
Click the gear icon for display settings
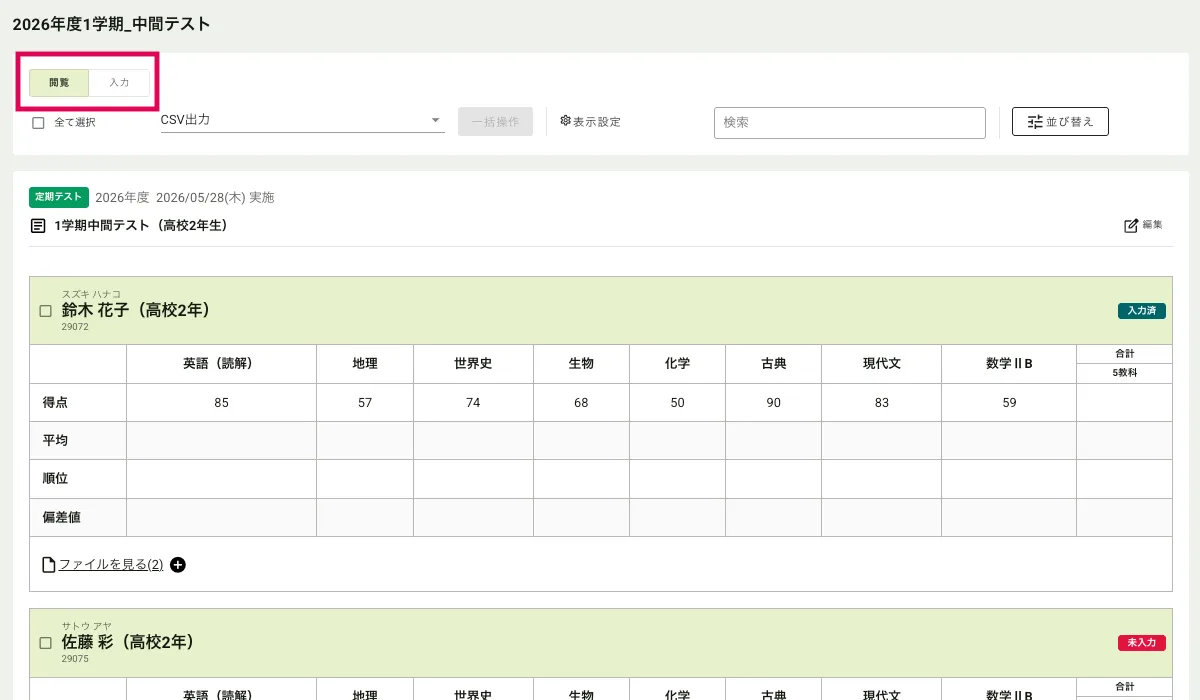[565, 121]
